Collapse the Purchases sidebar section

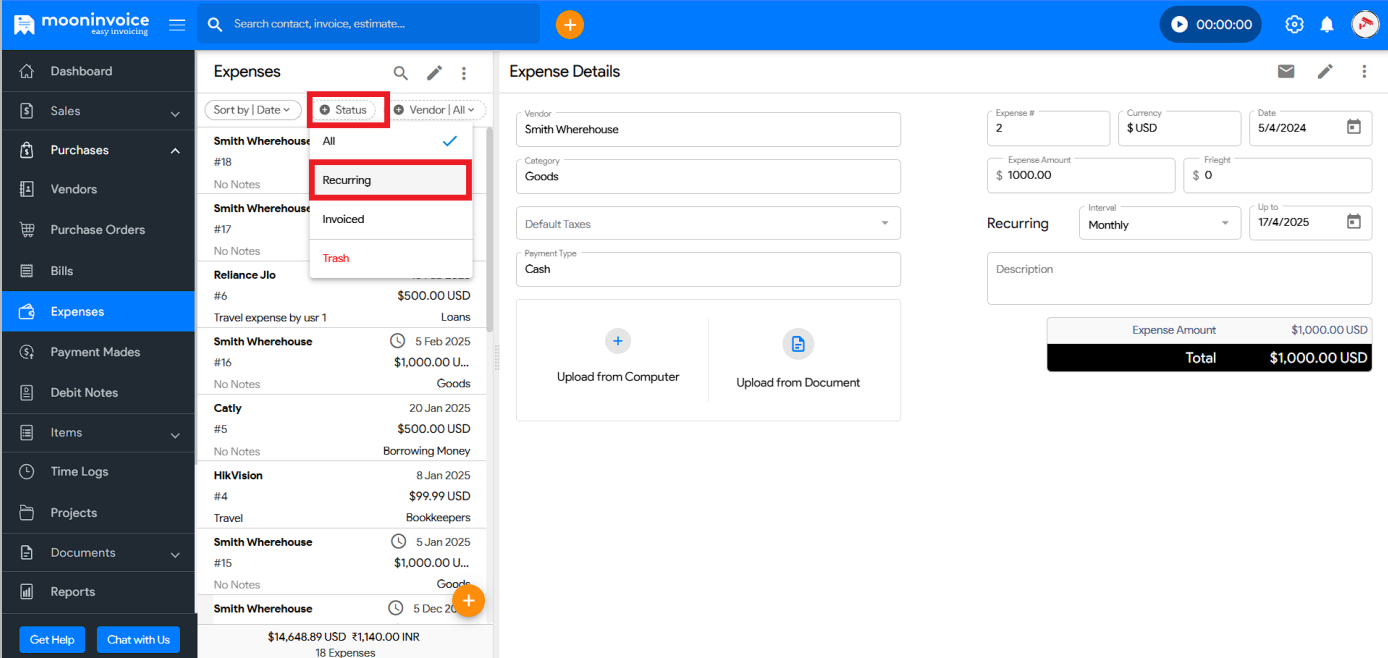click(98, 150)
